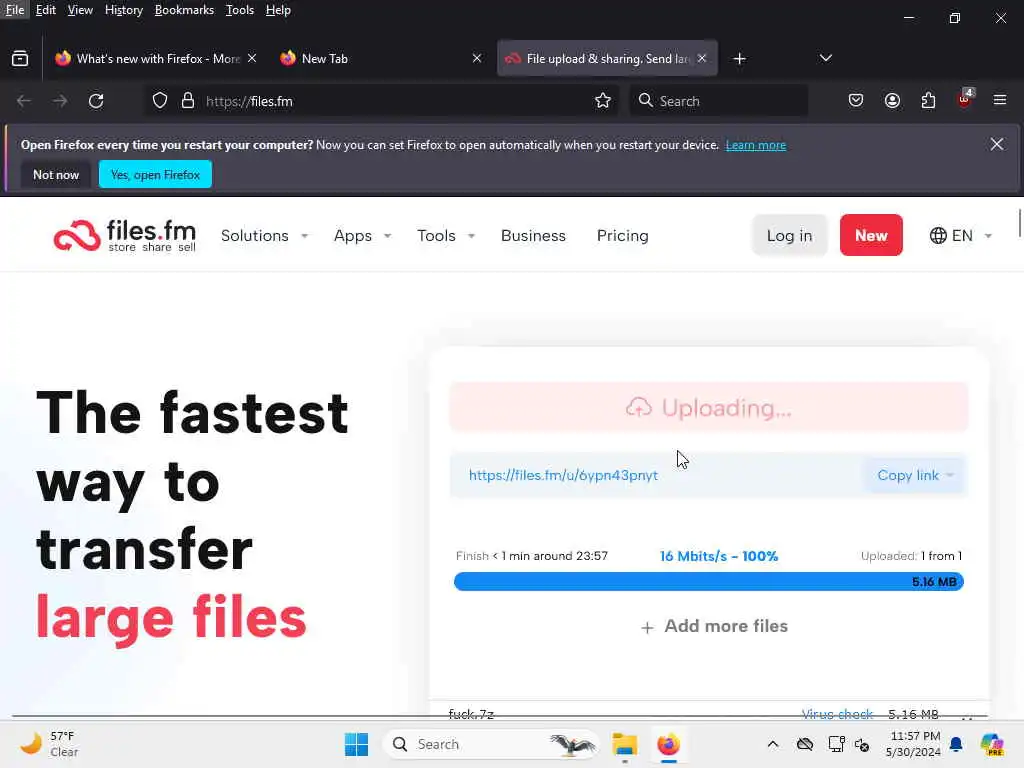Screen dimensions: 1024x768
Task: Switch to New Tab tab
Action: pos(381,59)
